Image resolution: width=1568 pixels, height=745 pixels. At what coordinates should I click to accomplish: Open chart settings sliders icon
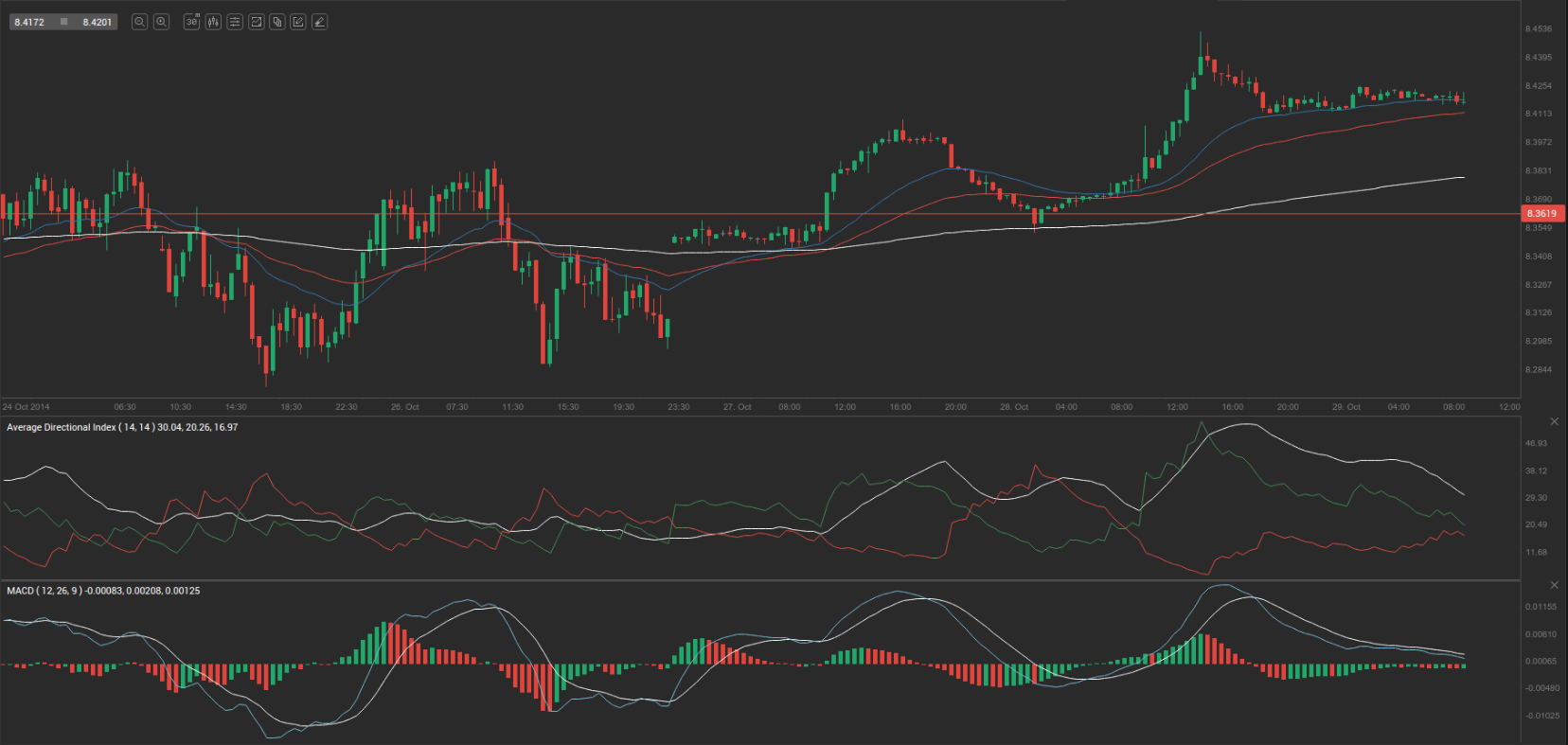[235, 22]
